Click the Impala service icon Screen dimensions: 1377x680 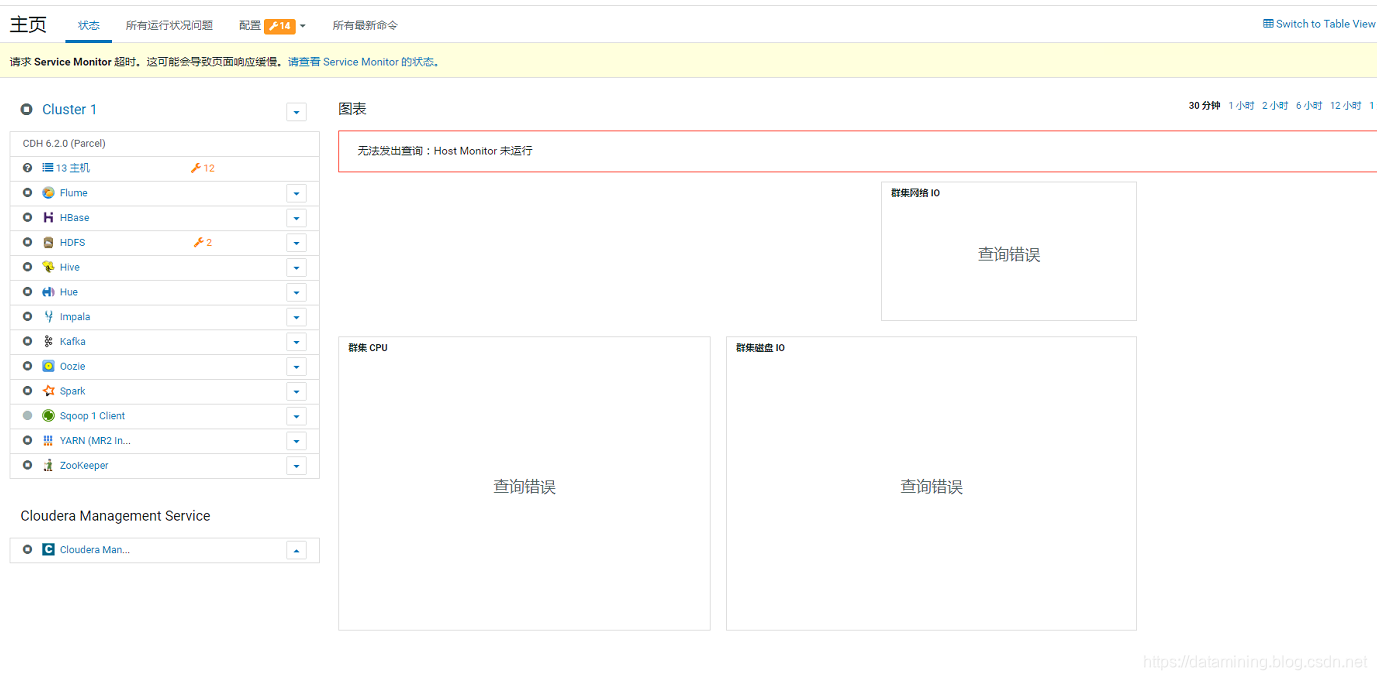point(48,317)
